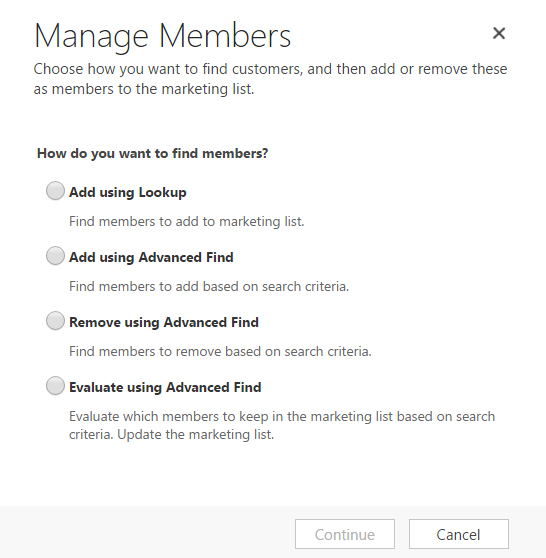Select the Add using Advanced Find radio button

tap(55, 256)
